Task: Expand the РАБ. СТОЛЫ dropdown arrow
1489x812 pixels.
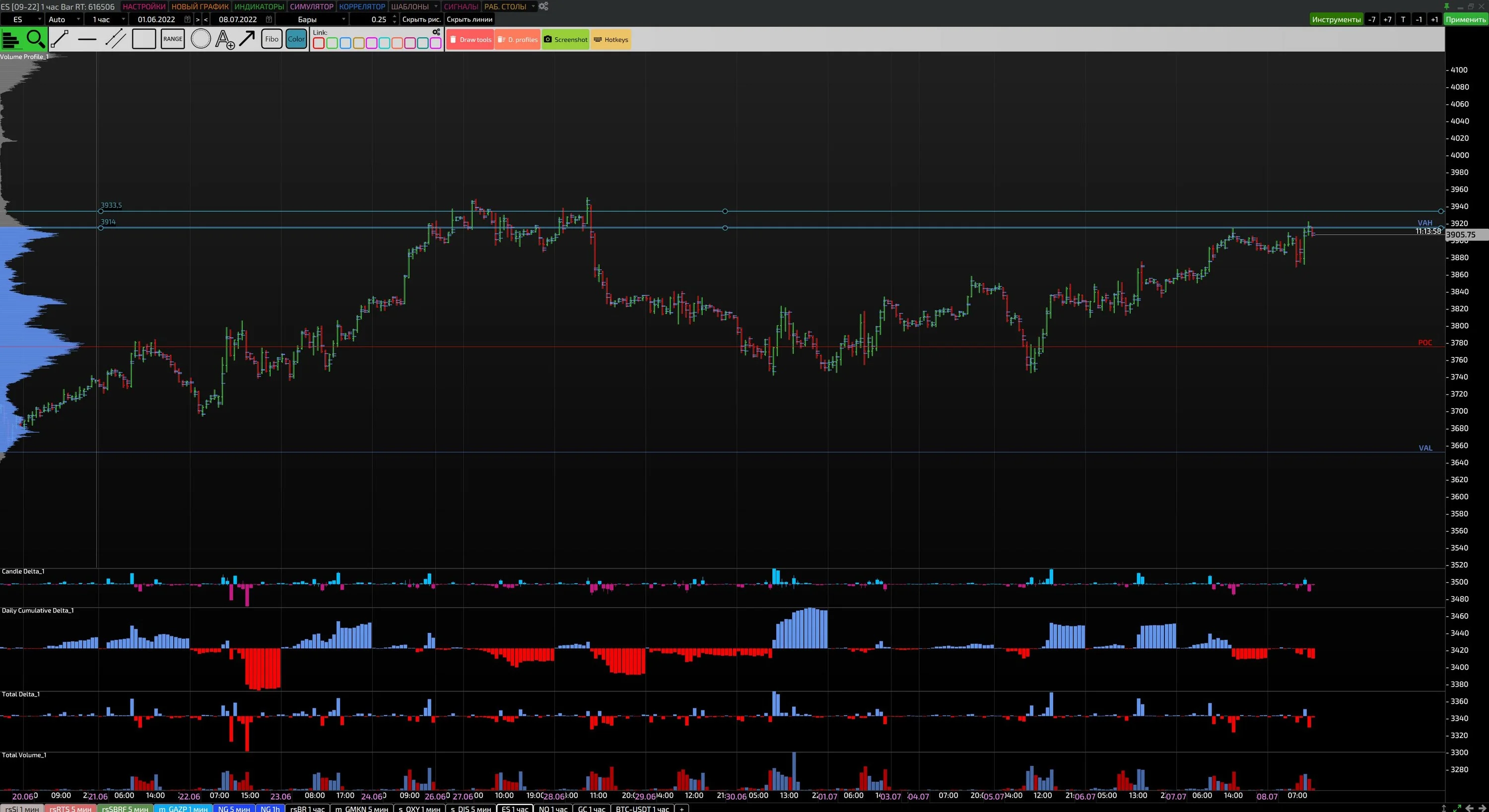Action: point(533,6)
